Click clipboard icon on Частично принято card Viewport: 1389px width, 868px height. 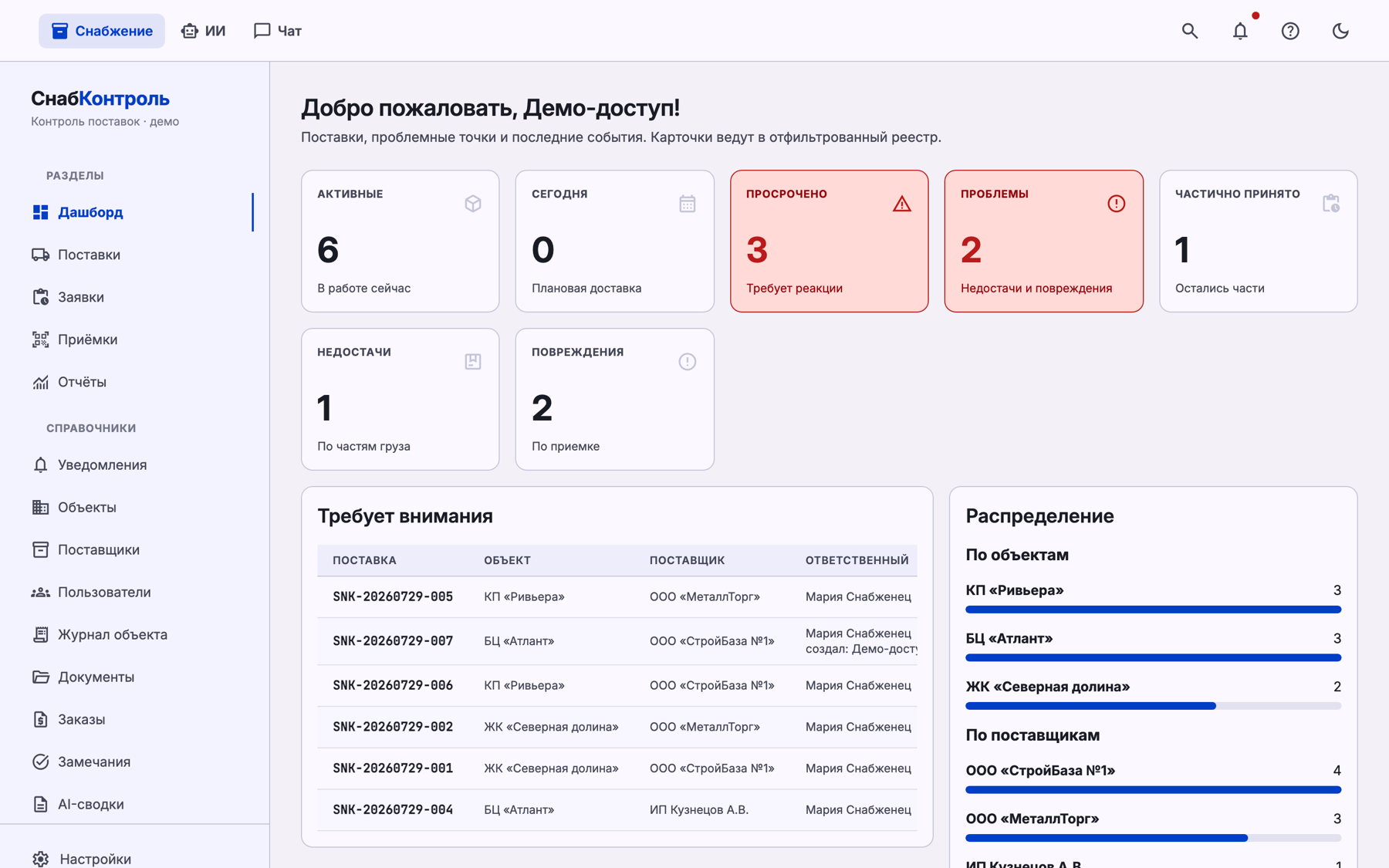1331,204
